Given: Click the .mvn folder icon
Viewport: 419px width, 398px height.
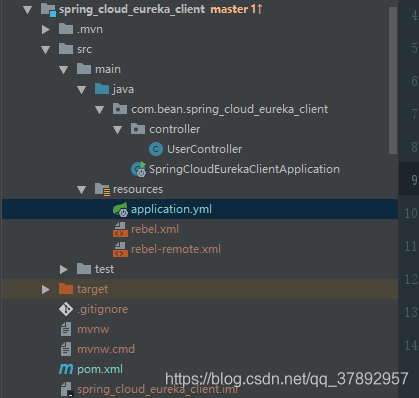Looking at the screenshot, I should point(66,29).
